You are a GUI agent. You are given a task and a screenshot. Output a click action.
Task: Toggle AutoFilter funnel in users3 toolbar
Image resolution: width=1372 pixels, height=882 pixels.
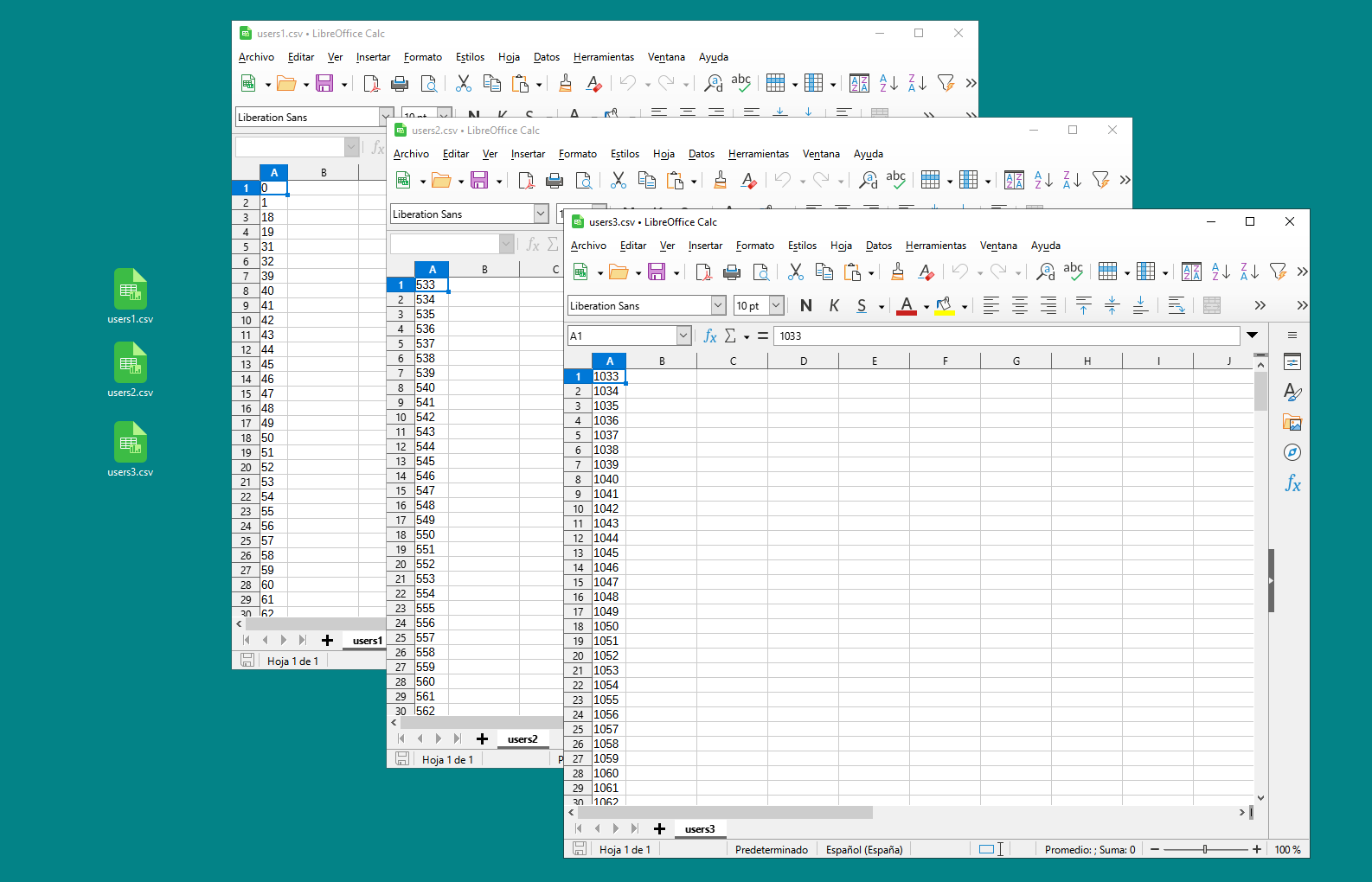point(1278,272)
